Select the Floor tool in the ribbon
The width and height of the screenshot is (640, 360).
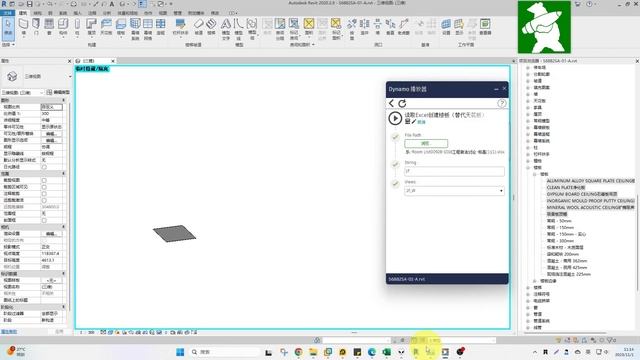(x=121, y=27)
